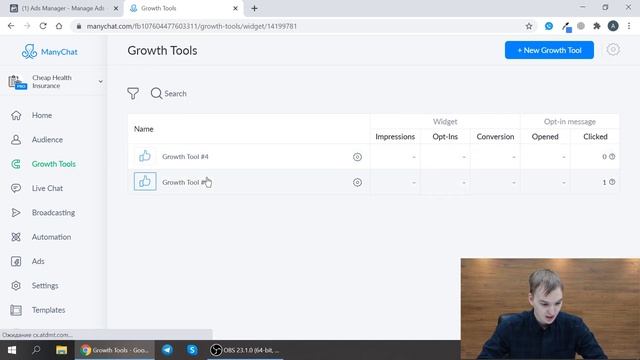Click the Conversion column header
The width and height of the screenshot is (640, 360).
(x=495, y=137)
